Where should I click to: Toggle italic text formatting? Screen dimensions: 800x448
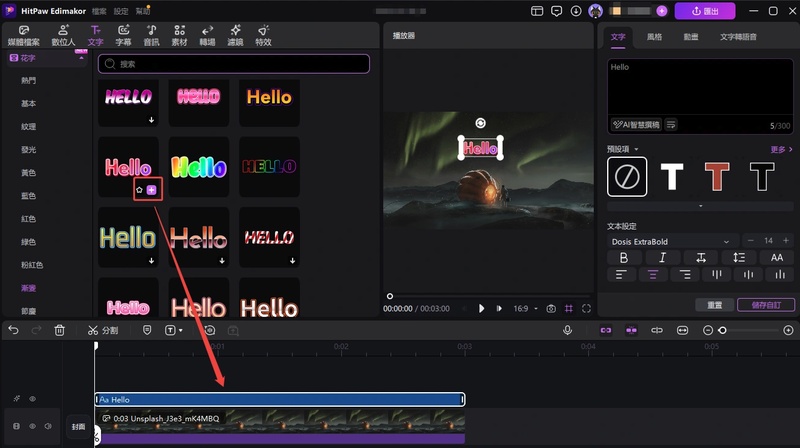(x=662, y=258)
